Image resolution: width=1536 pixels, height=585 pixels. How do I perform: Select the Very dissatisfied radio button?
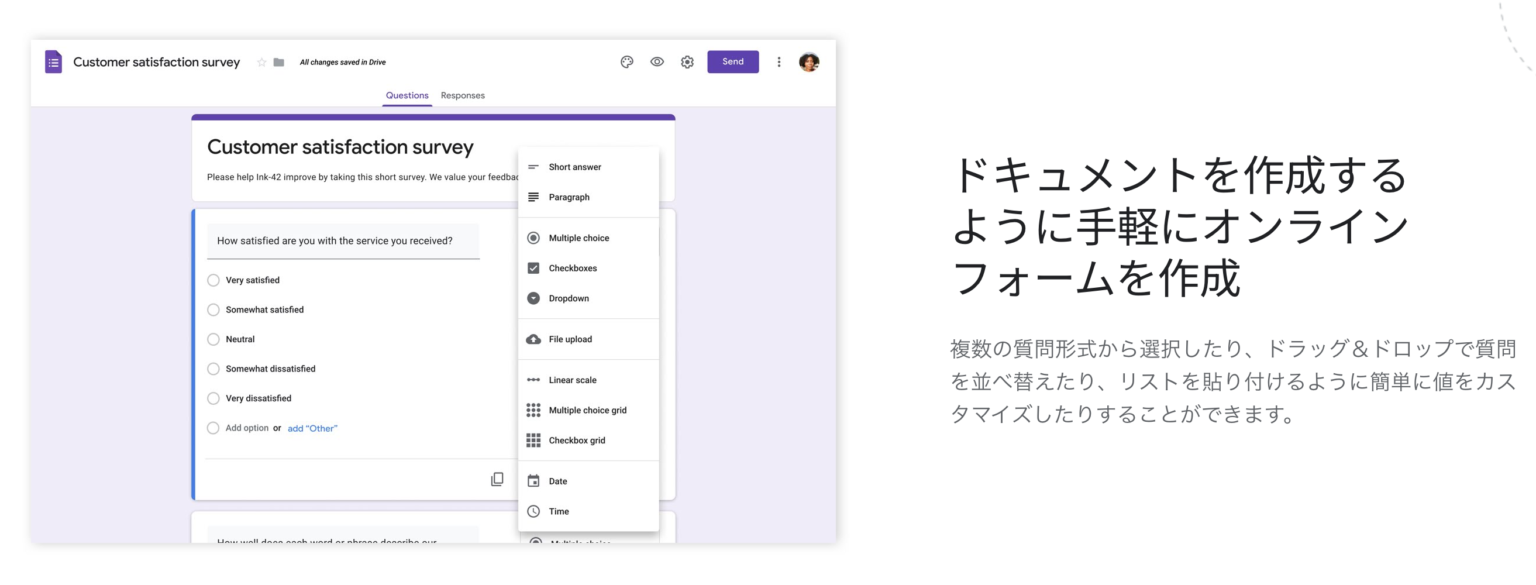coord(213,398)
